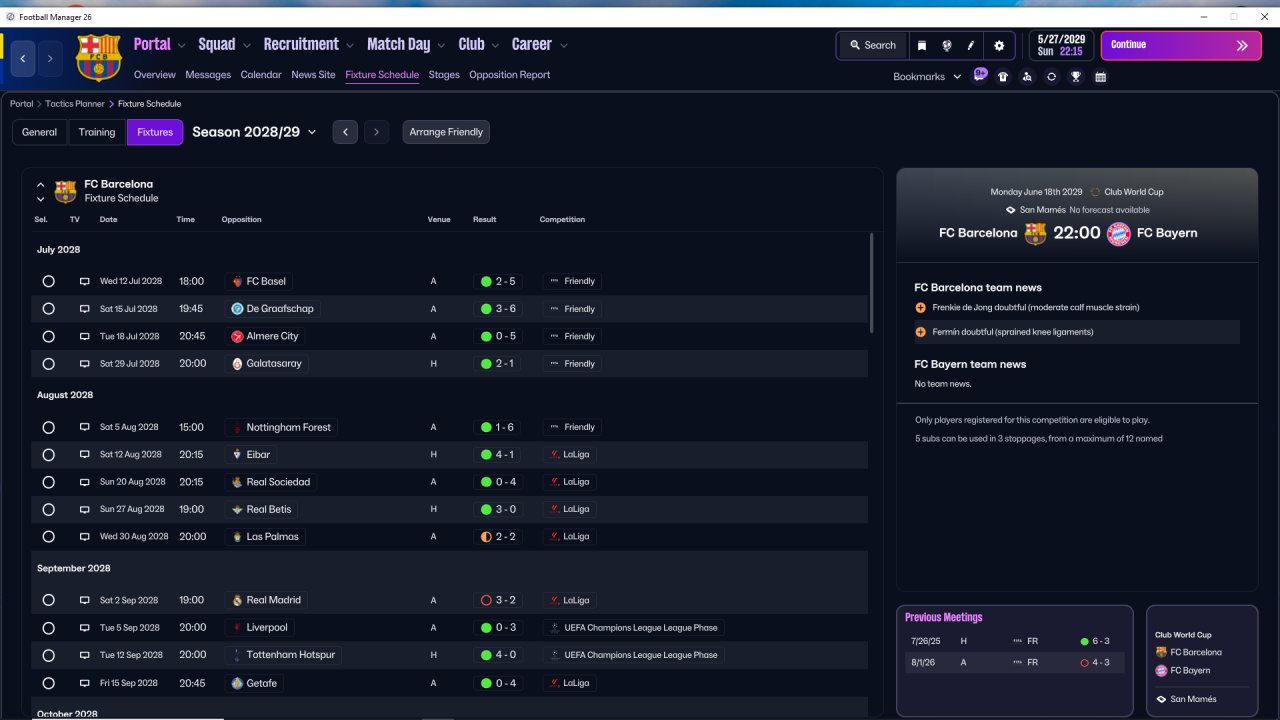
Task: Click the Getafe club badge icon
Action: 237,683
